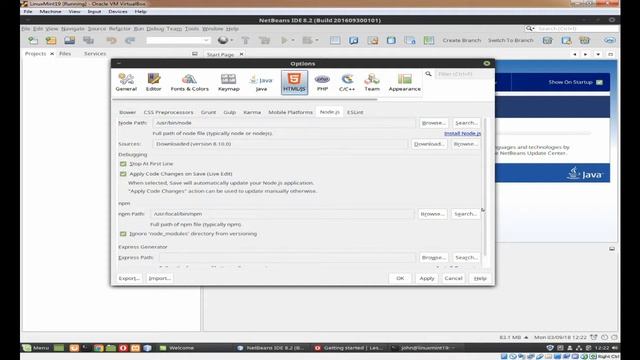The image size is (640, 360).
Task: Switch to the Mobile Platforms tab
Action: pos(290,112)
